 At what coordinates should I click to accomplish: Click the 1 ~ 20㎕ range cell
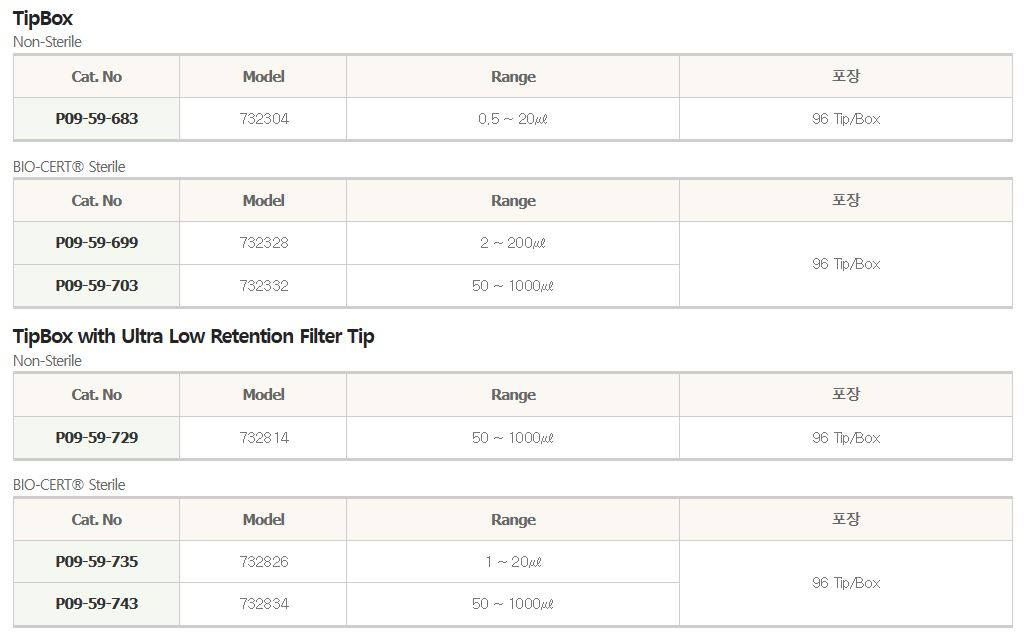click(x=513, y=562)
